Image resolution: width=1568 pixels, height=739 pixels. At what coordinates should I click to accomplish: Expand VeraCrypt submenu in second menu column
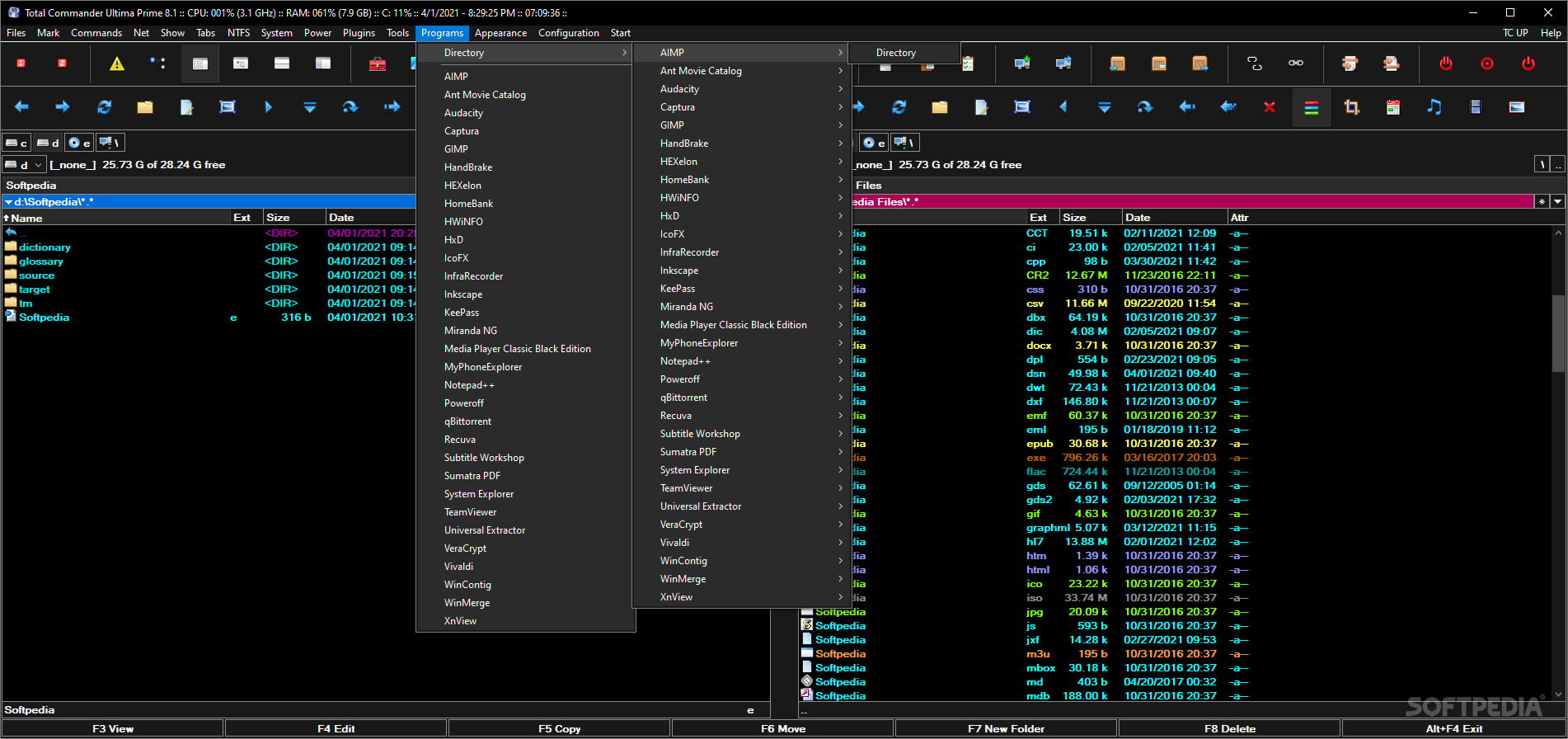[x=740, y=525]
